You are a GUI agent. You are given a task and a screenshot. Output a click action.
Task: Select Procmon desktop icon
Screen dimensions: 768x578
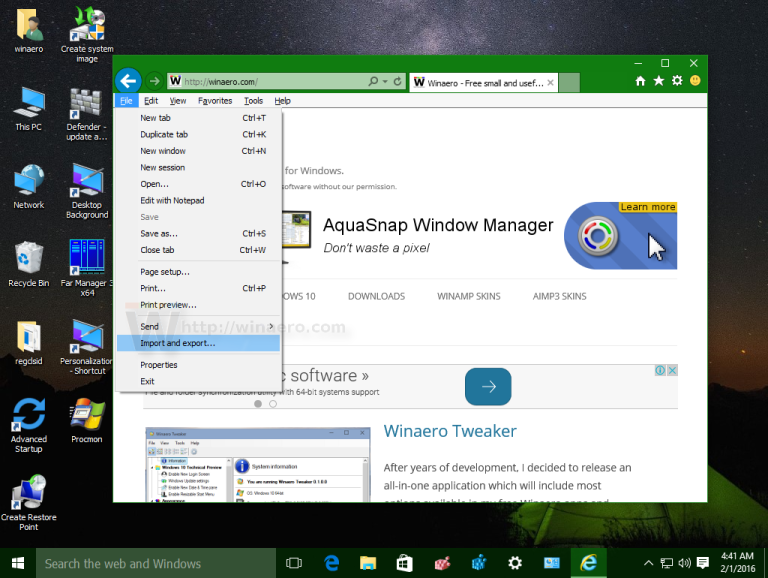(x=87, y=420)
